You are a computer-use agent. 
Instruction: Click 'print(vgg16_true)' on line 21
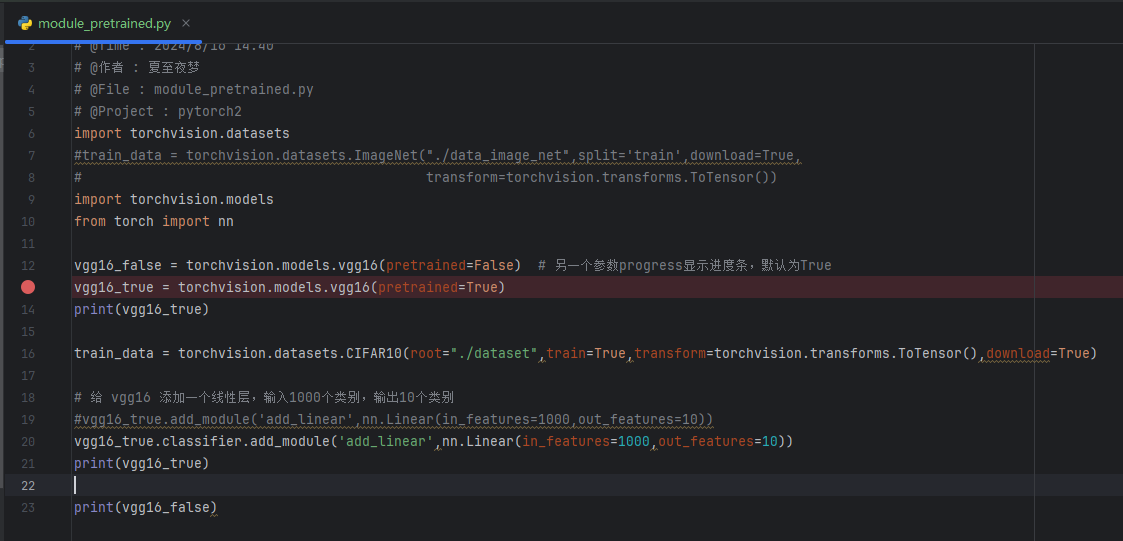click(142, 464)
